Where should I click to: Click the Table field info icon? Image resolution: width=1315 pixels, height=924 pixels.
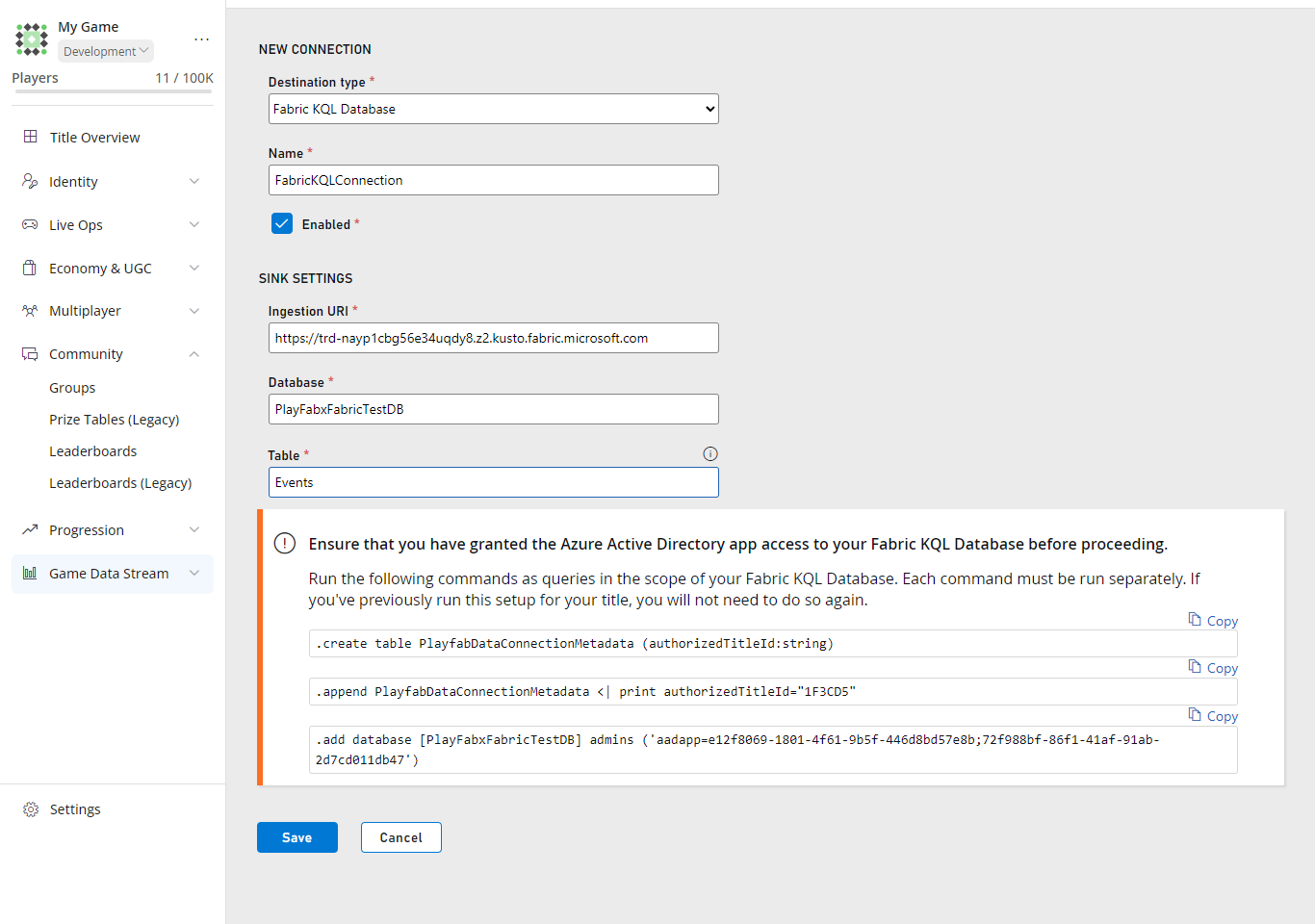click(710, 454)
